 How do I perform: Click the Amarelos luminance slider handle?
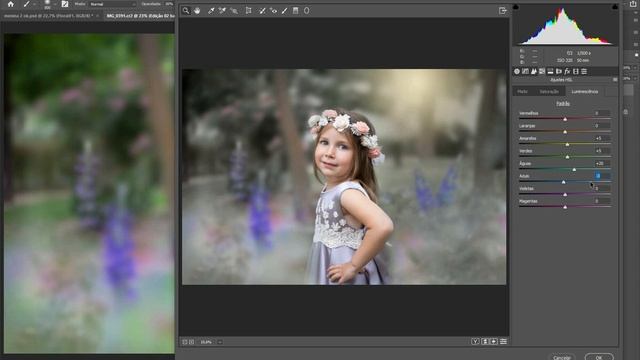[567, 144]
